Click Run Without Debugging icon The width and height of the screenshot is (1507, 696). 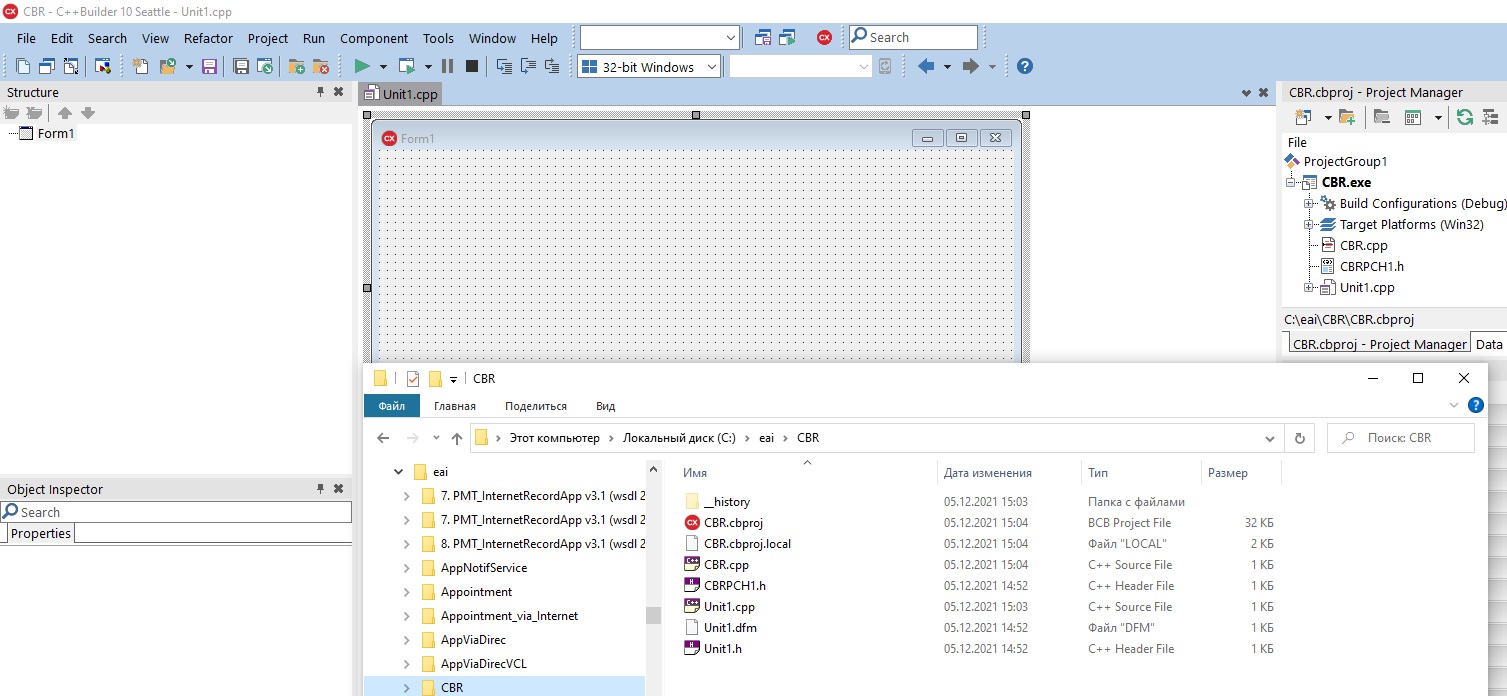[x=407, y=66]
